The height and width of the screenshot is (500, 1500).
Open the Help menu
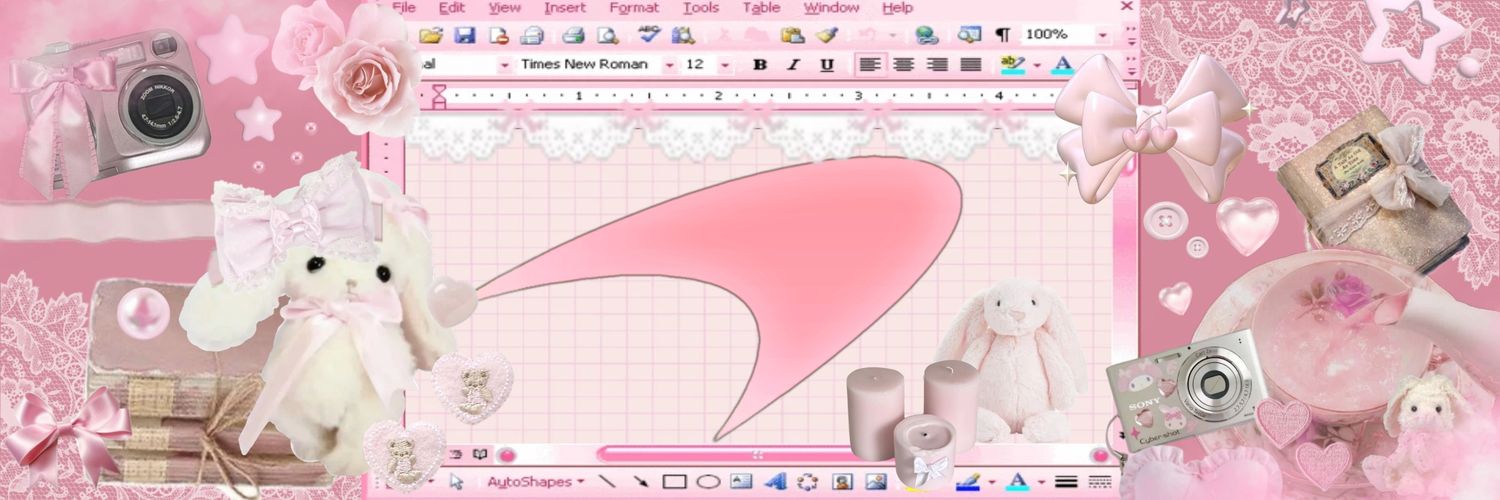898,8
